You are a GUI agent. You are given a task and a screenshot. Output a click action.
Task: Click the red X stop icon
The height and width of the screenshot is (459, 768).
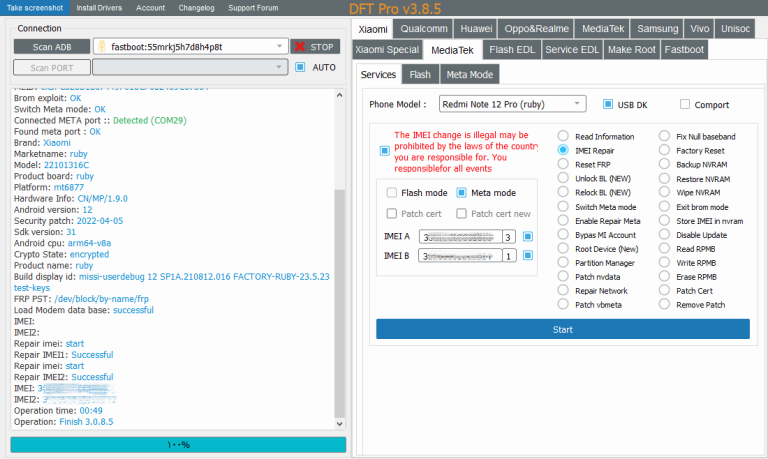(x=300, y=47)
